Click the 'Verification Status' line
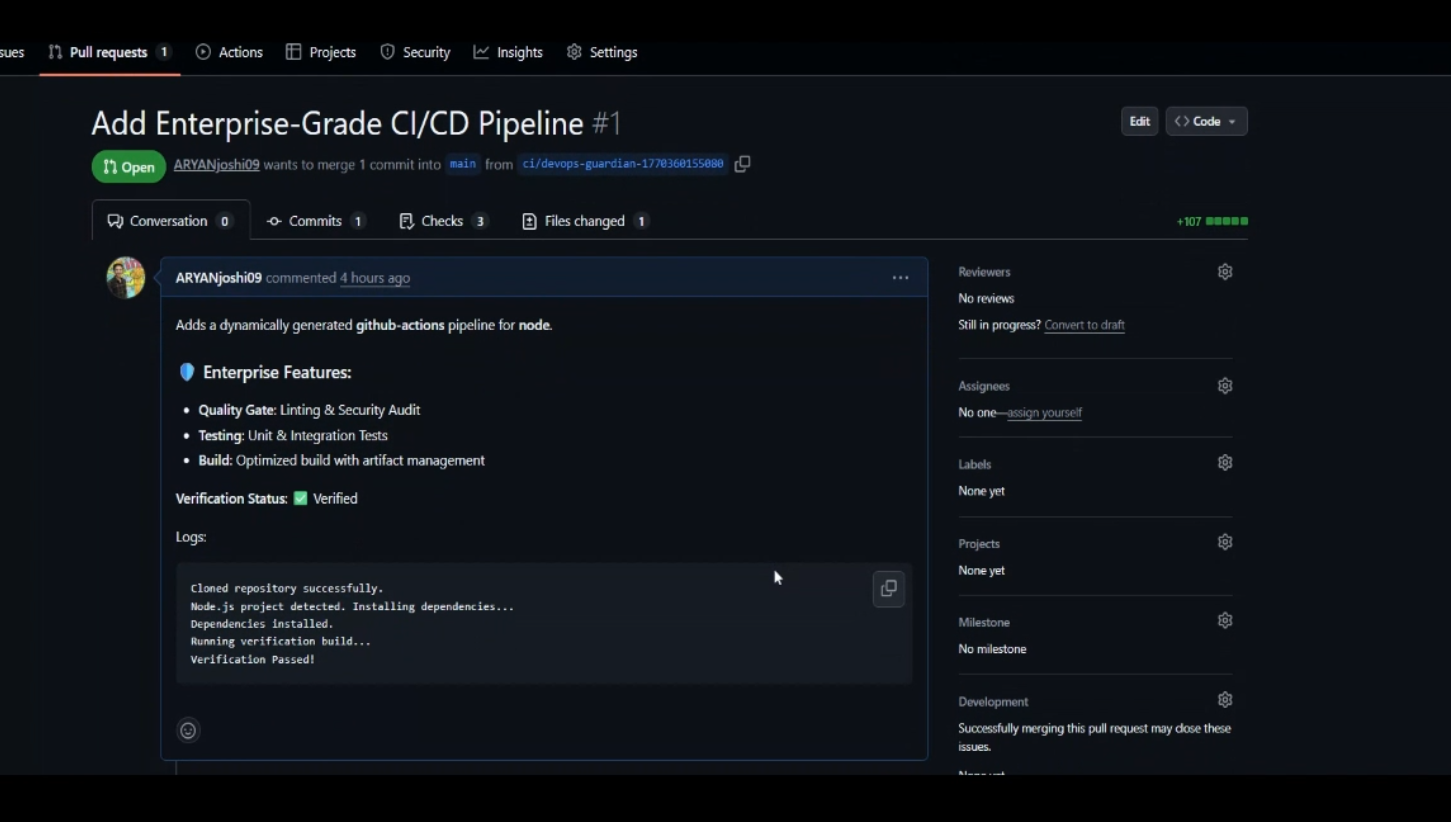This screenshot has width=1451, height=822. [x=267, y=499]
